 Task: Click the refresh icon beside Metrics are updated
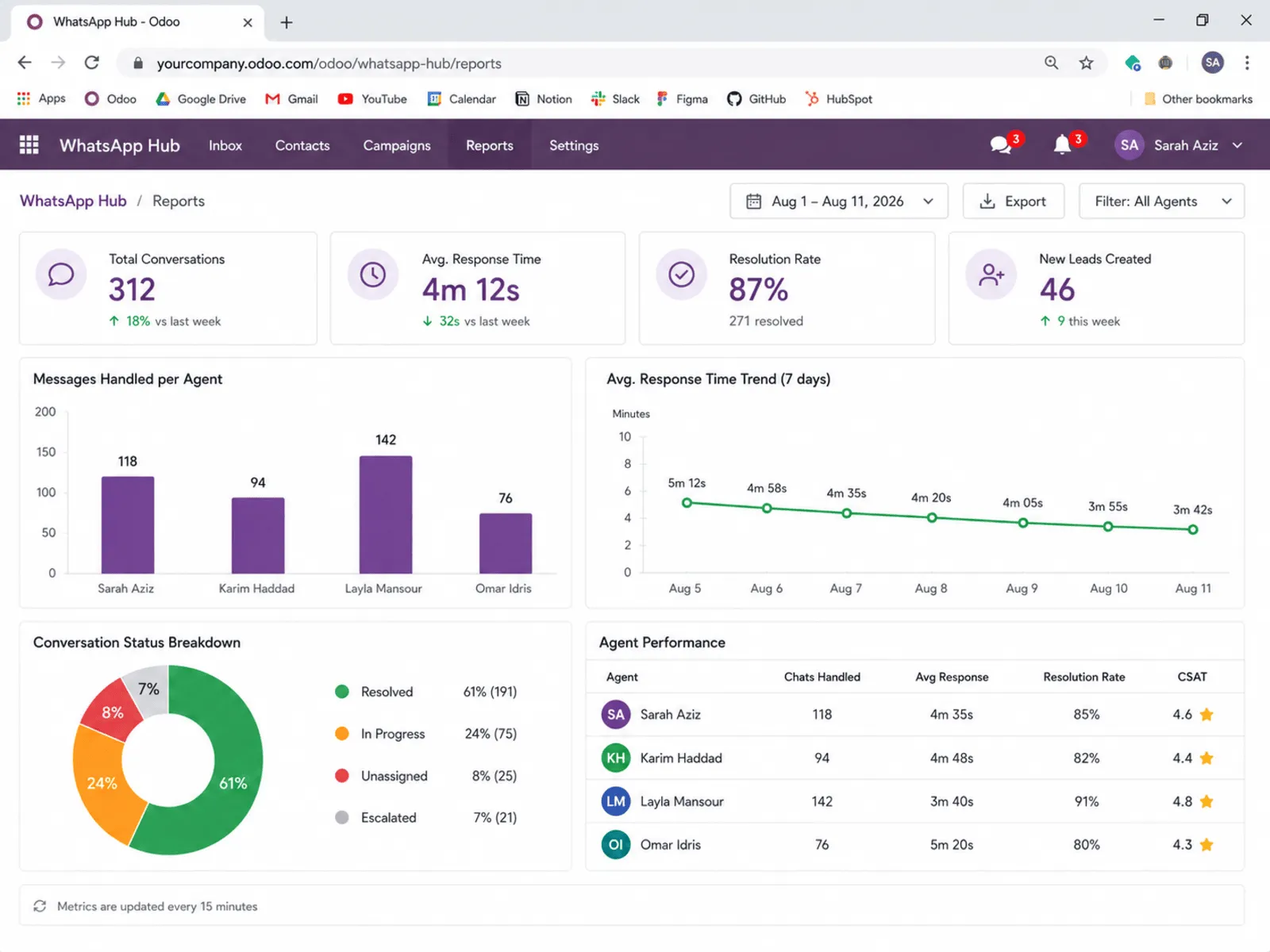coord(40,906)
